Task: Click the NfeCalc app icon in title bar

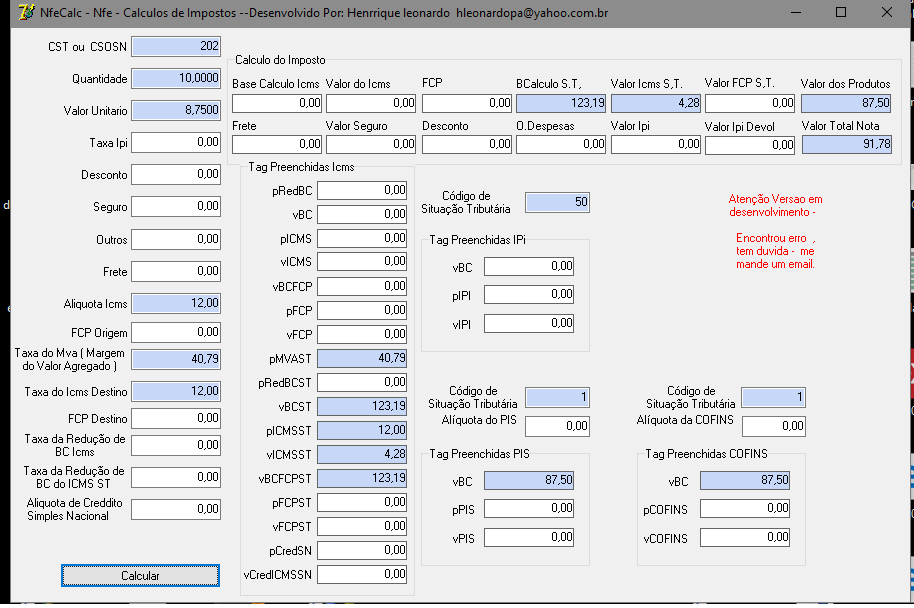Action: (26, 12)
